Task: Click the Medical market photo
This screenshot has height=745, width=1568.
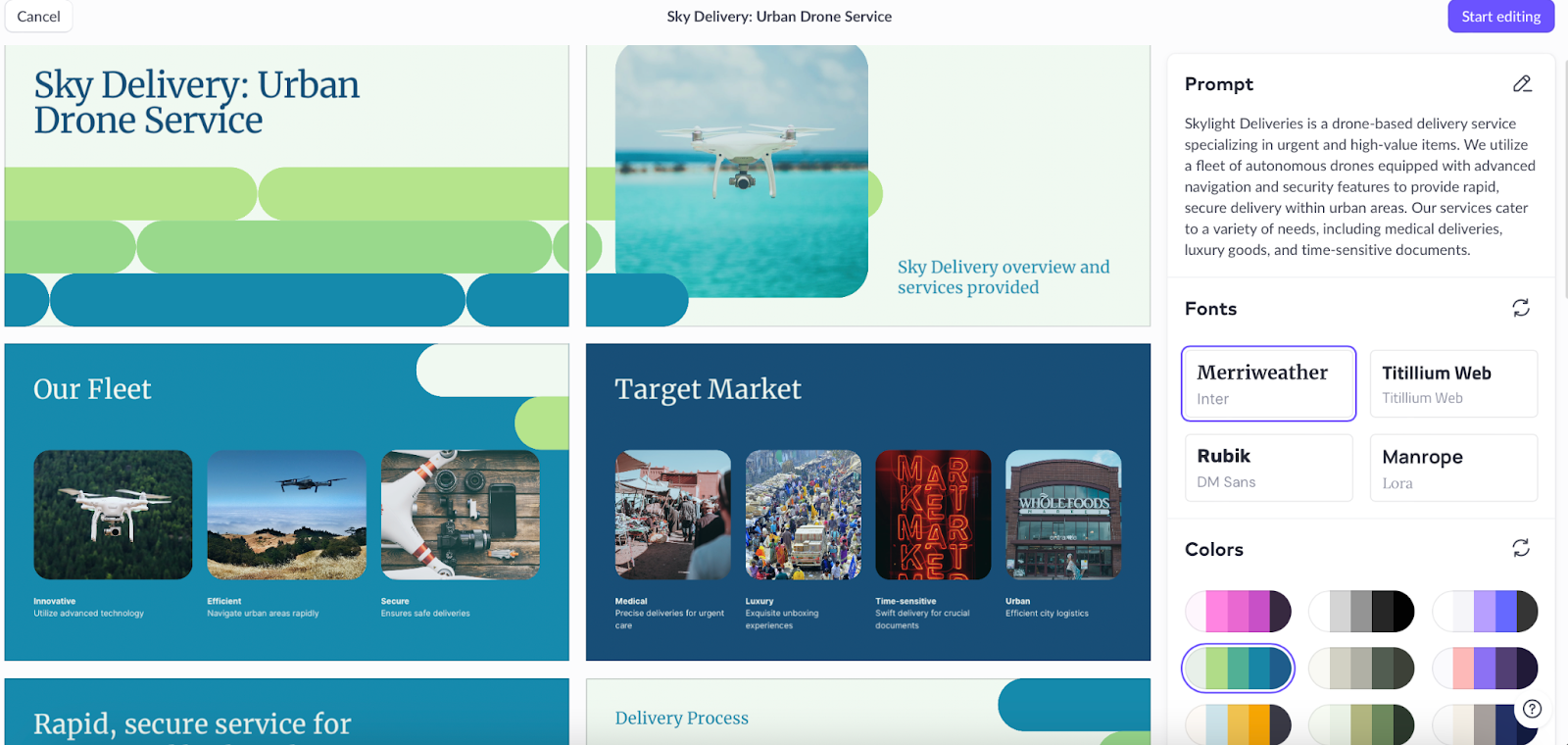Action: 673,515
